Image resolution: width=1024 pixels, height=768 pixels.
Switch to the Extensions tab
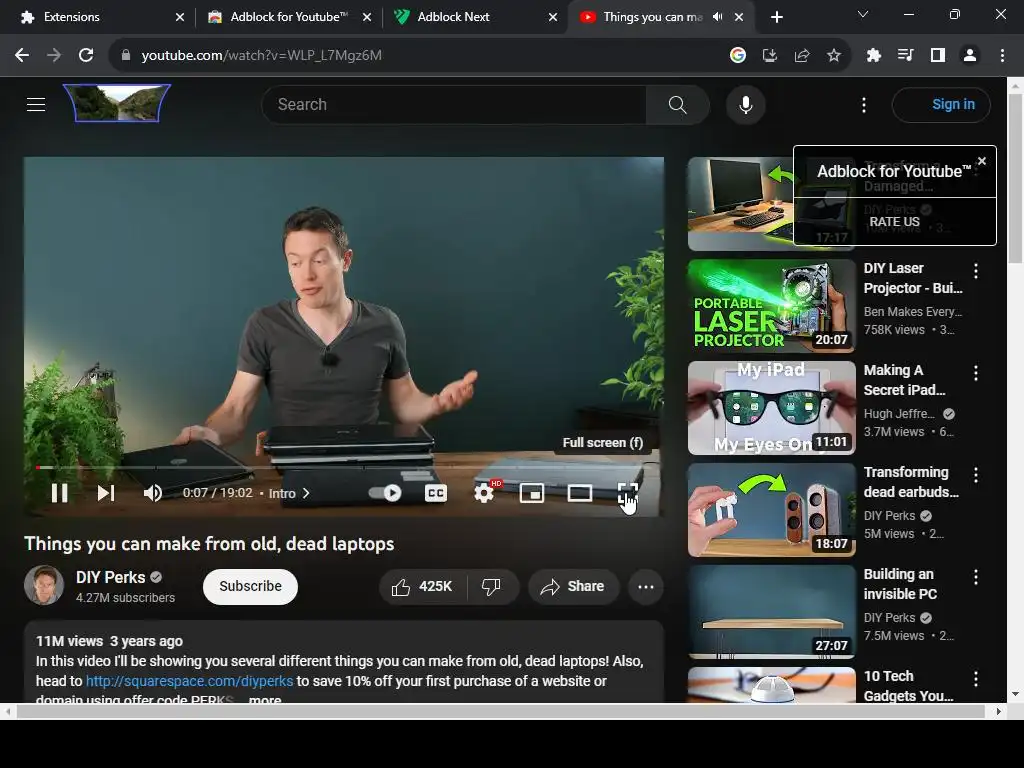tap(98, 17)
